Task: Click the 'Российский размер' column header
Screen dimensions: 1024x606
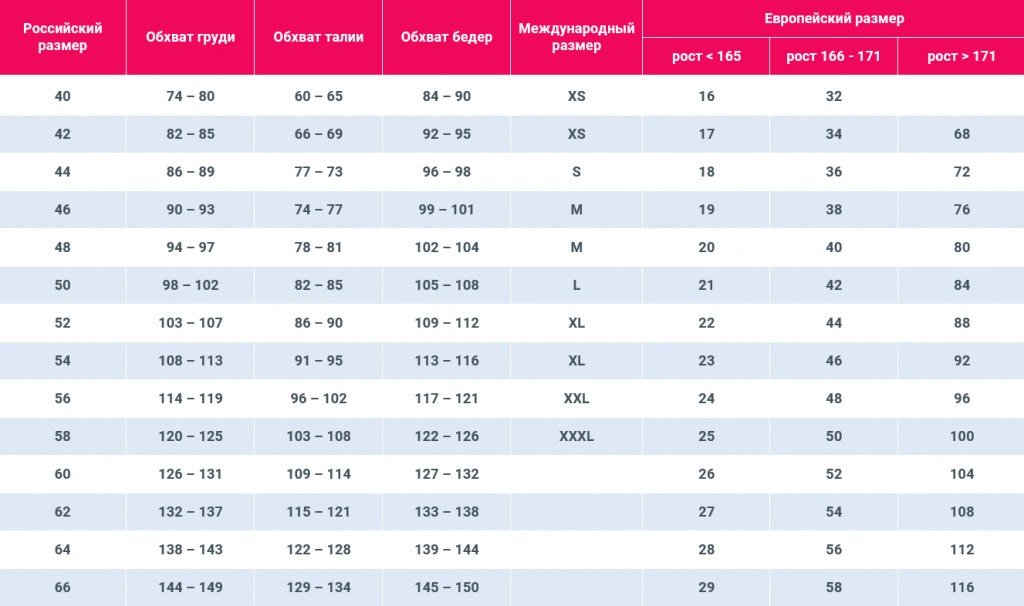Action: click(62, 37)
